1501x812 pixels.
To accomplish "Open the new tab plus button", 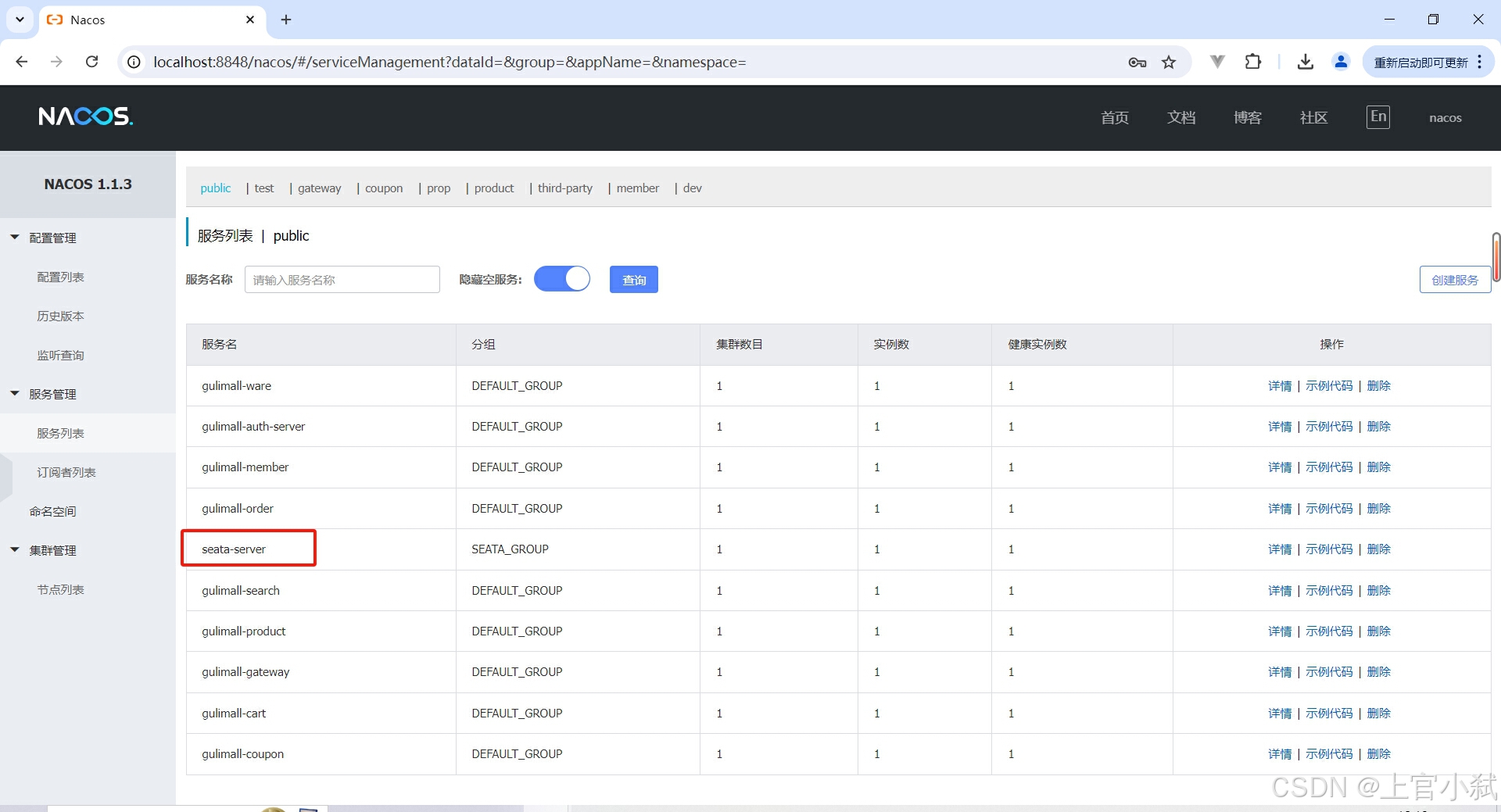I will pos(286,20).
